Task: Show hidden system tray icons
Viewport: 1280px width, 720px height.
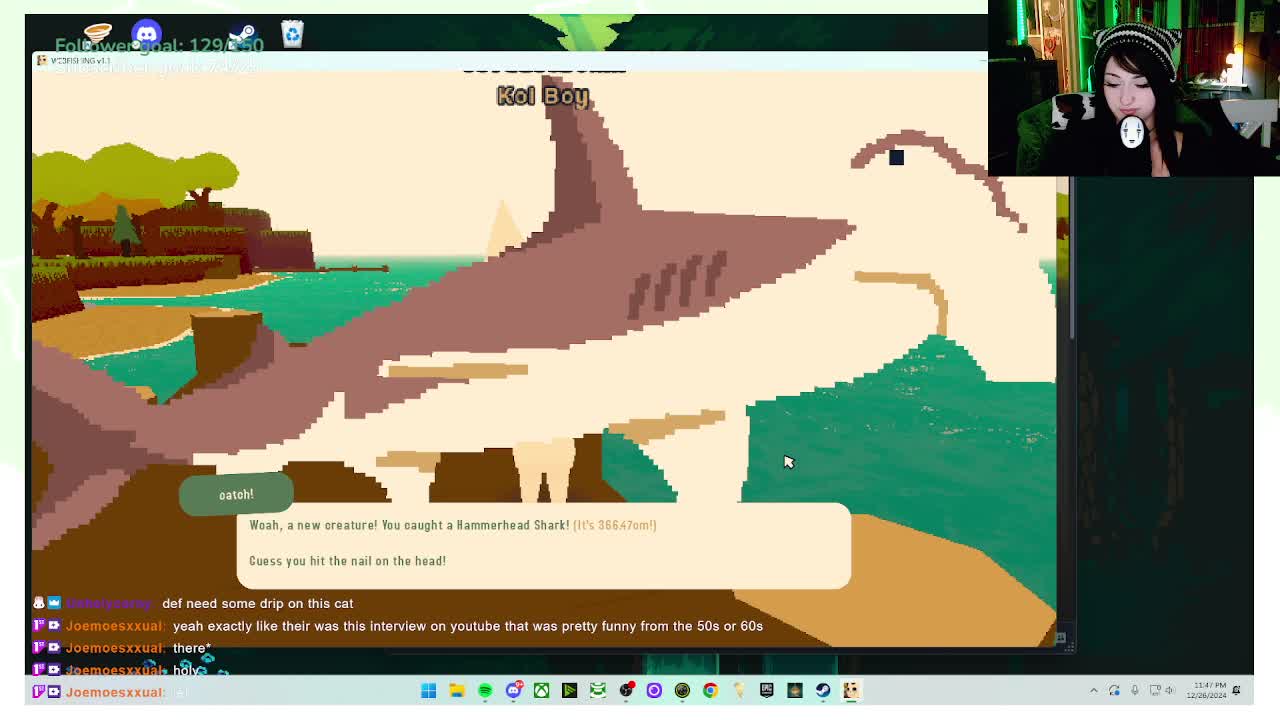Action: click(x=1093, y=690)
